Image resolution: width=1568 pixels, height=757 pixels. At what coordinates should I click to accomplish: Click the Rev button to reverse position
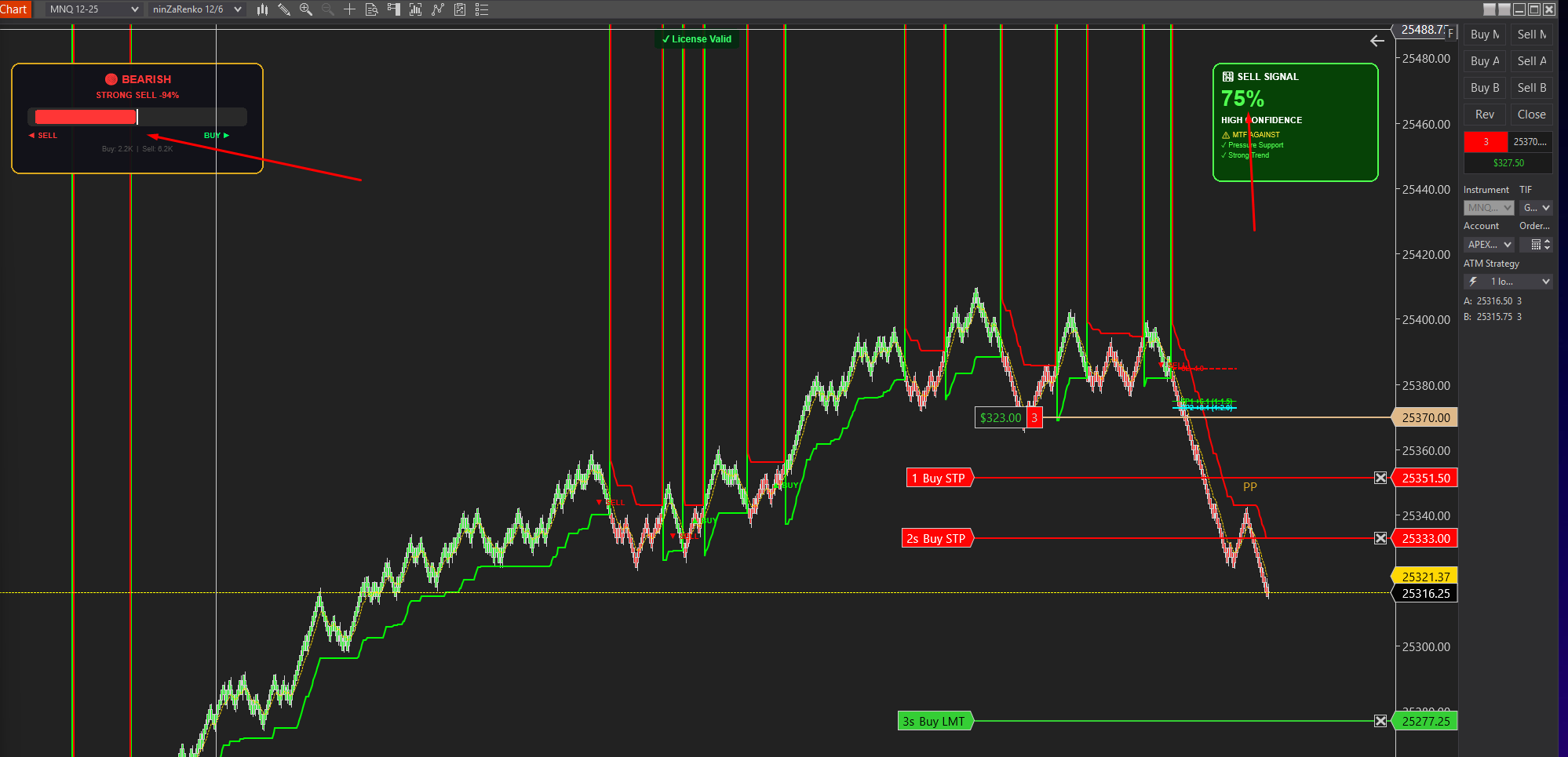[1484, 114]
